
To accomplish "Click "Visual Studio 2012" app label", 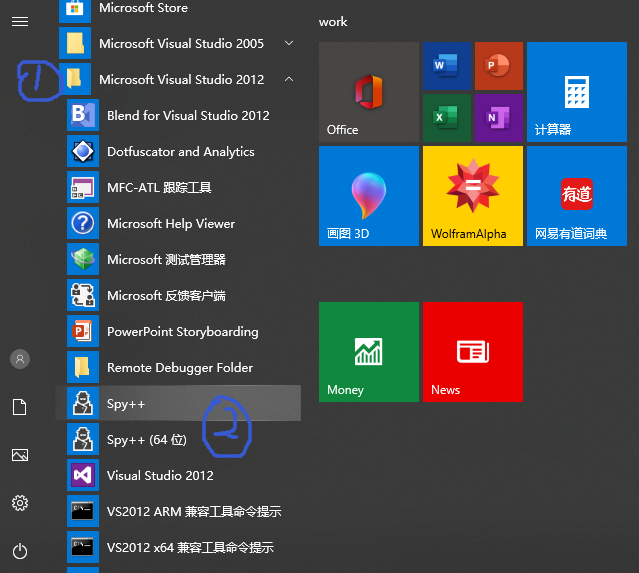I will tap(160, 476).
